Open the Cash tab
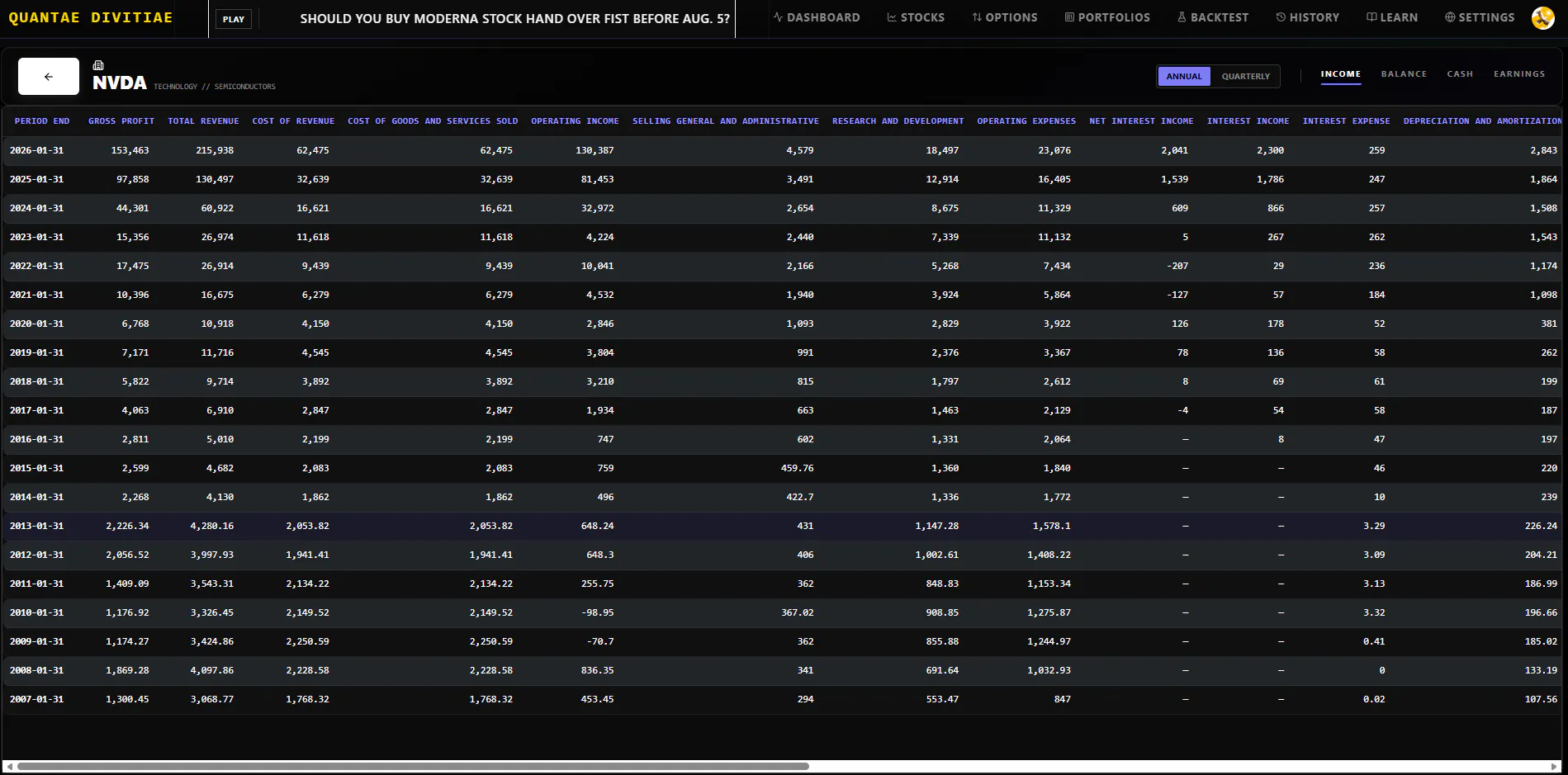The image size is (1568, 775). (x=1460, y=74)
